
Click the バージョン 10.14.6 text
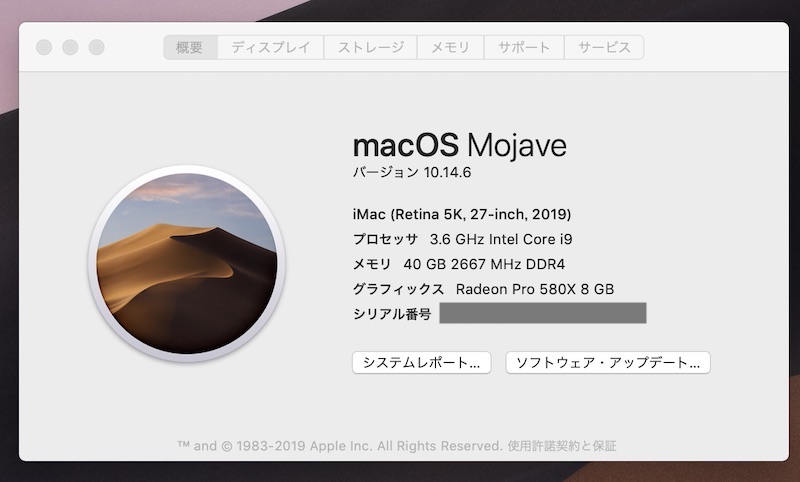pyautogui.click(x=412, y=172)
